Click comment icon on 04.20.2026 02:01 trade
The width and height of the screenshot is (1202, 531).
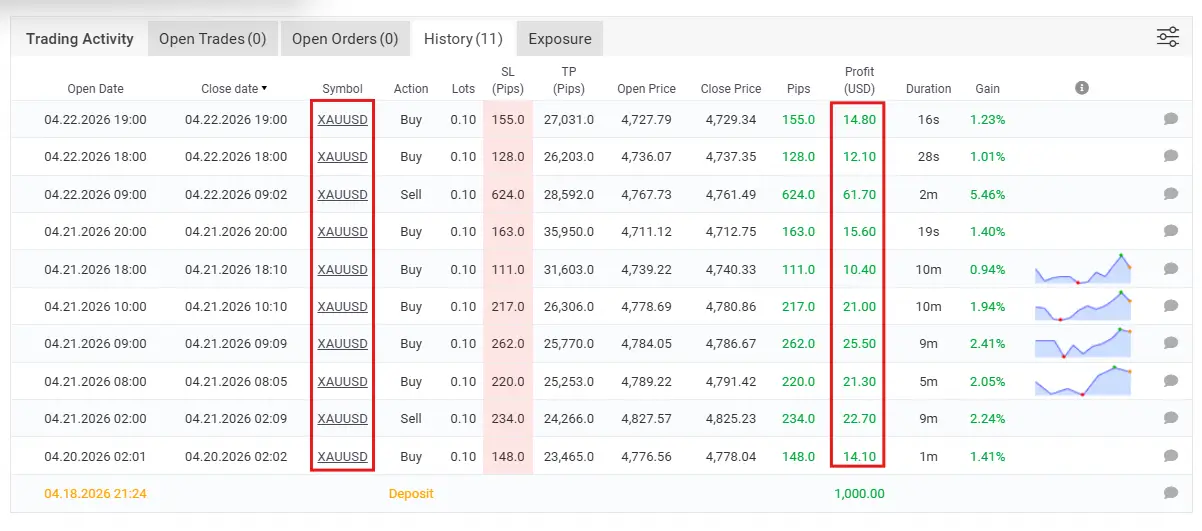pyautogui.click(x=1170, y=456)
